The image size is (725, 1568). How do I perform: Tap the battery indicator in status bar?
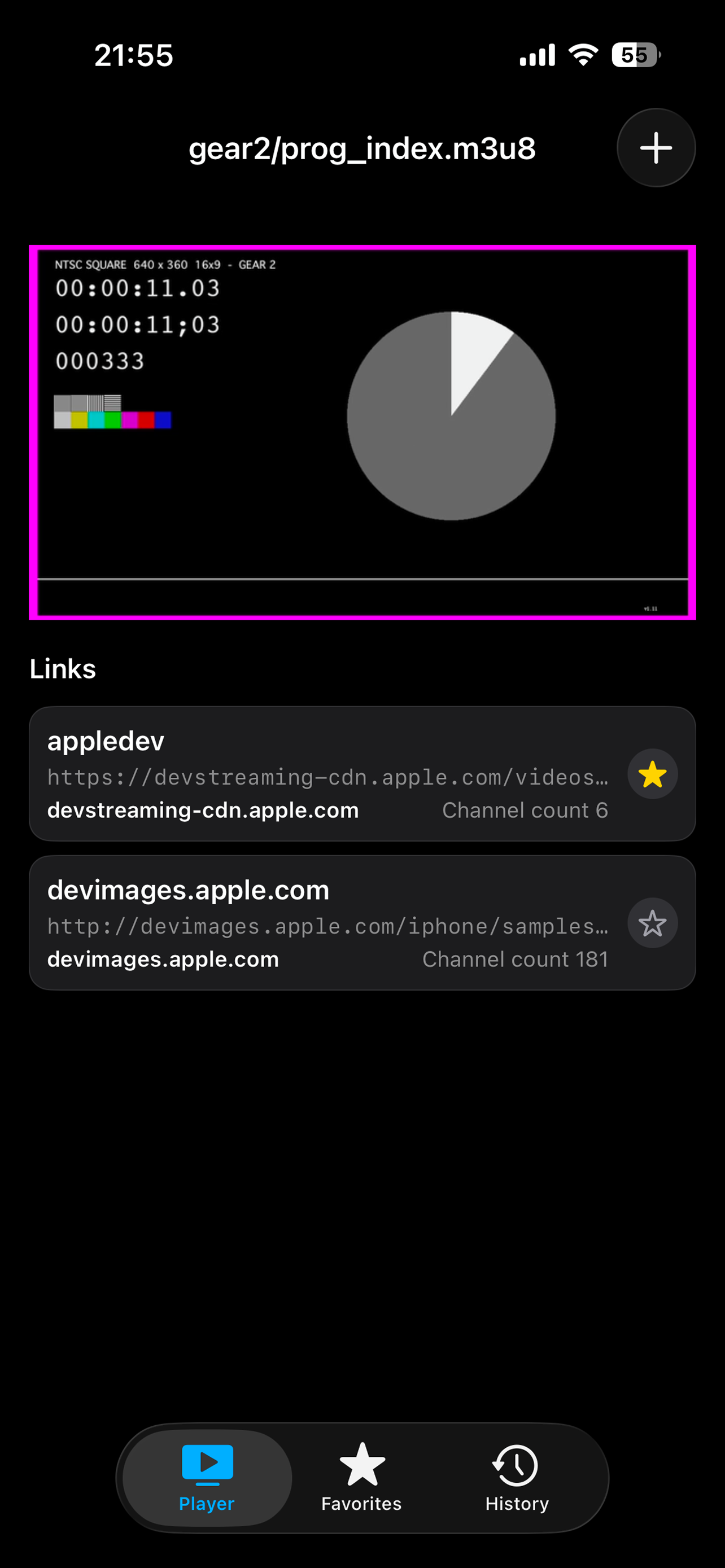tap(636, 55)
